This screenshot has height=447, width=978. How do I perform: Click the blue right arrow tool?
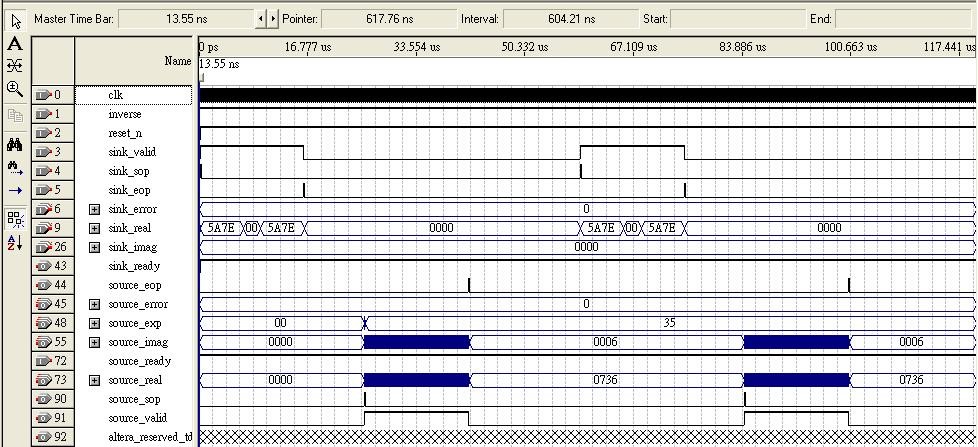click(15, 190)
